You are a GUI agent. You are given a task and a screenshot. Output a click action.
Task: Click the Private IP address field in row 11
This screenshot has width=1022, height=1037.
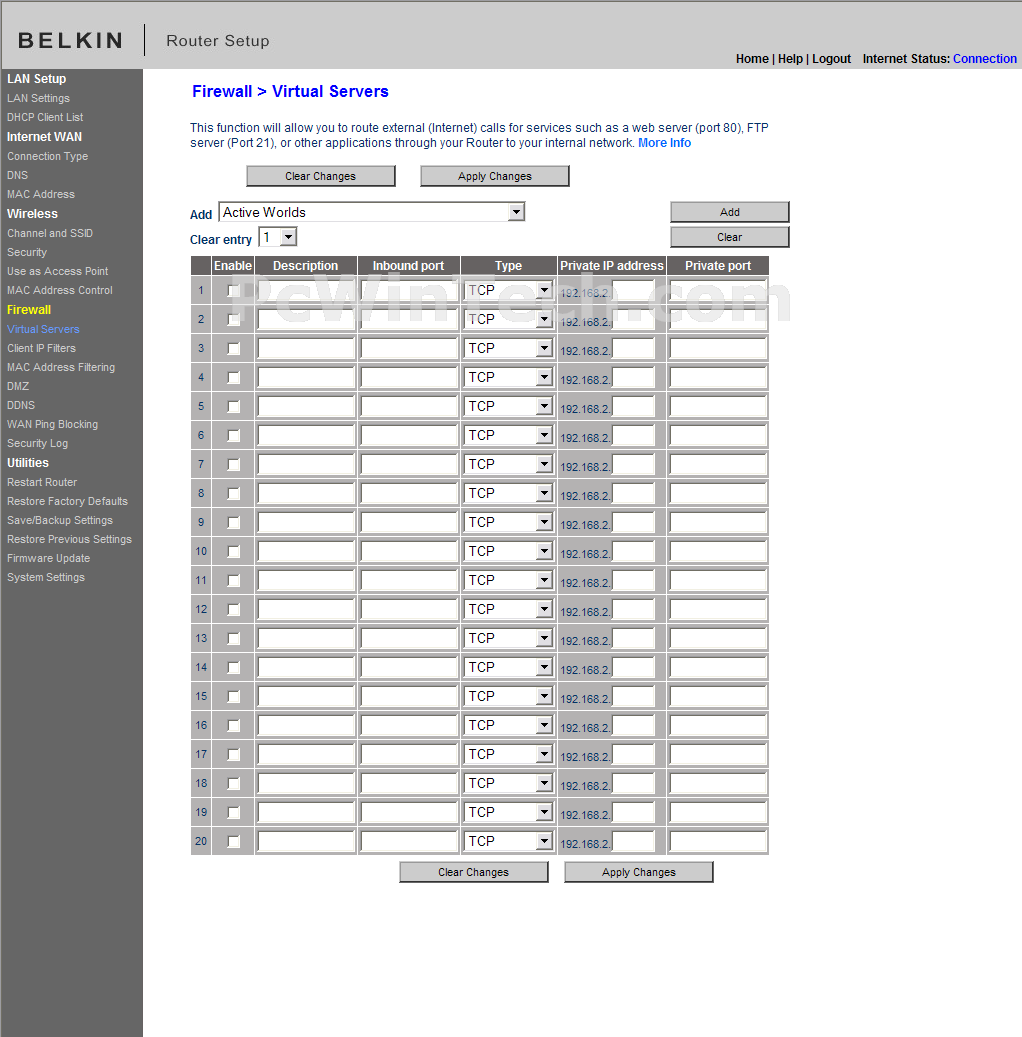pos(633,581)
